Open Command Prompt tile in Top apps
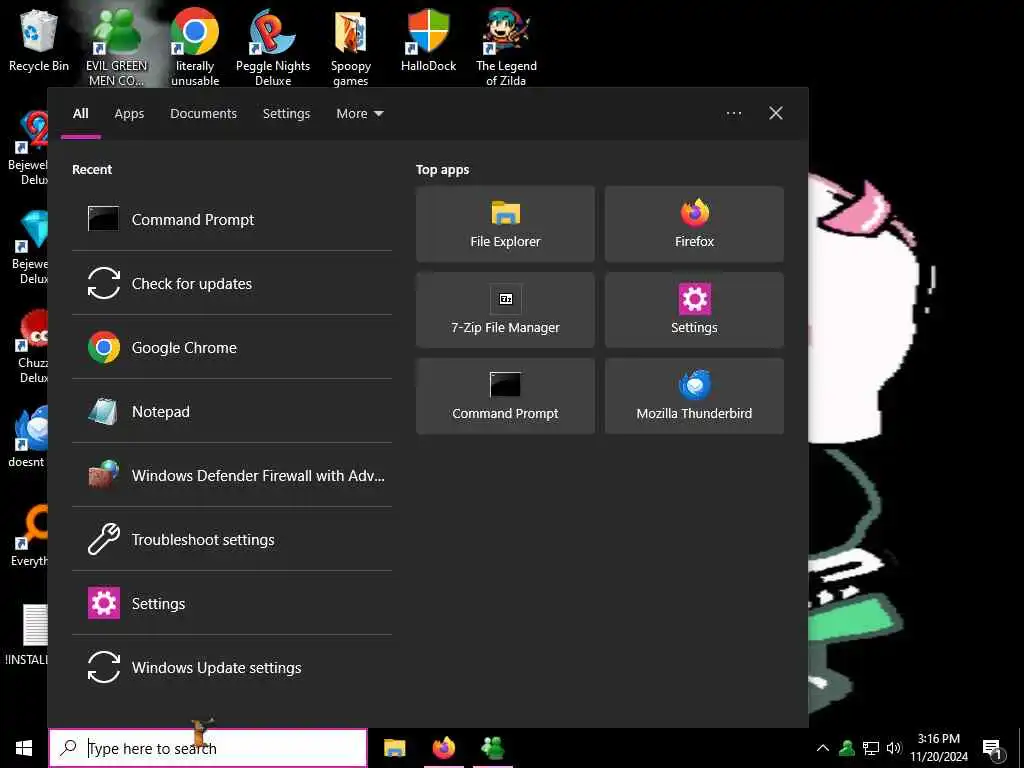The image size is (1024, 768). point(505,396)
